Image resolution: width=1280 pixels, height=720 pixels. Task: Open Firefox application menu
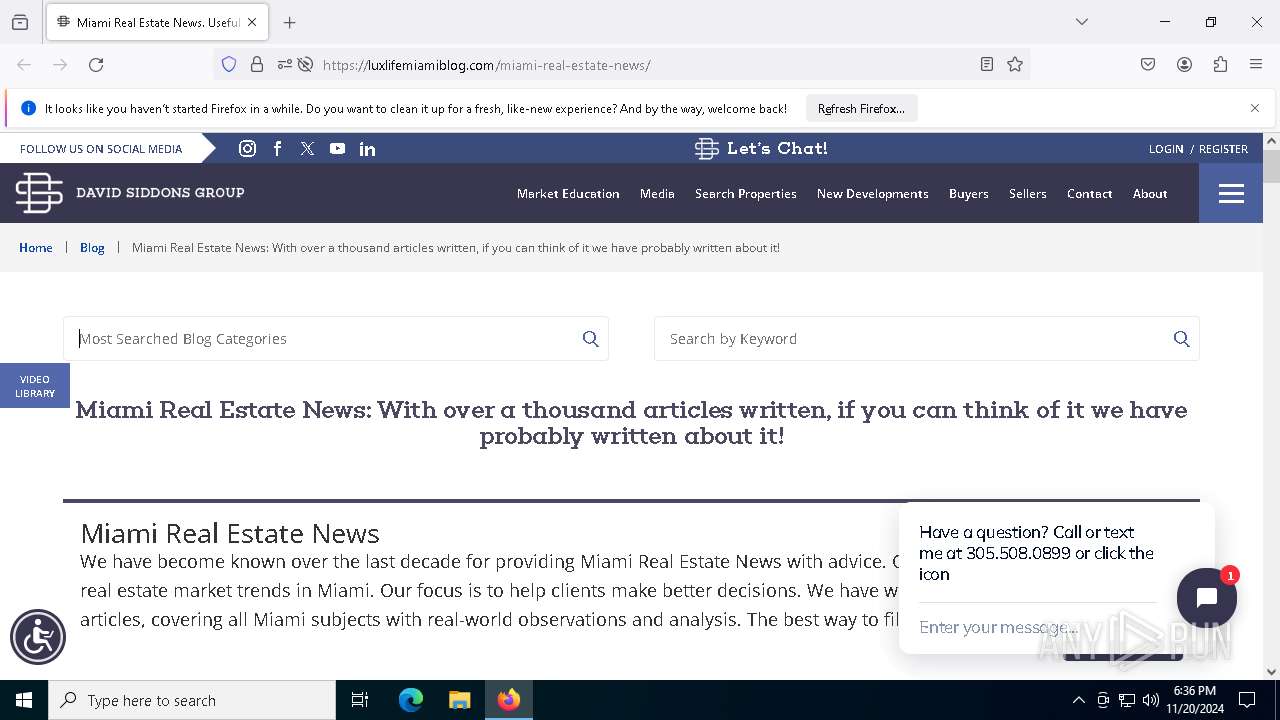pos(1256,65)
